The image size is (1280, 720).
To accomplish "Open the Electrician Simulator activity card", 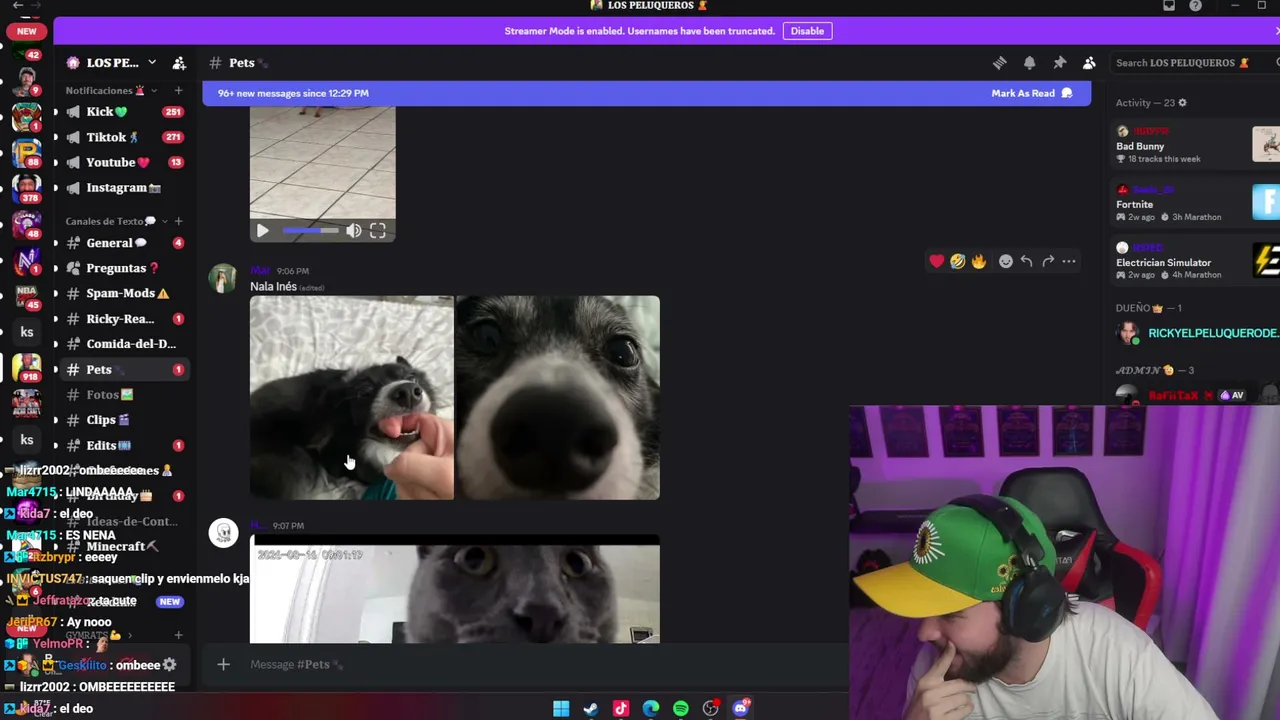I will [1197, 261].
